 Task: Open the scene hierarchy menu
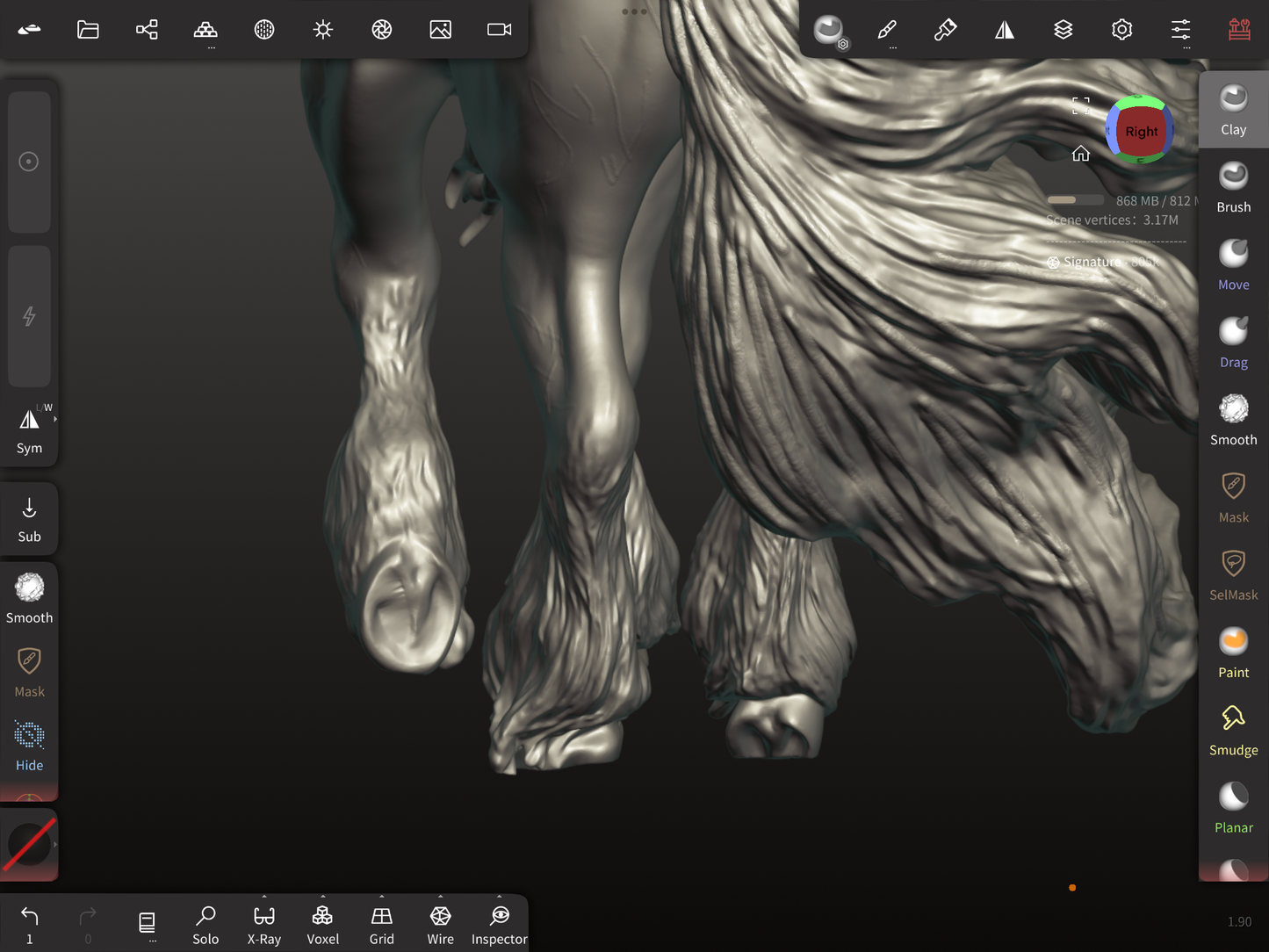147,30
